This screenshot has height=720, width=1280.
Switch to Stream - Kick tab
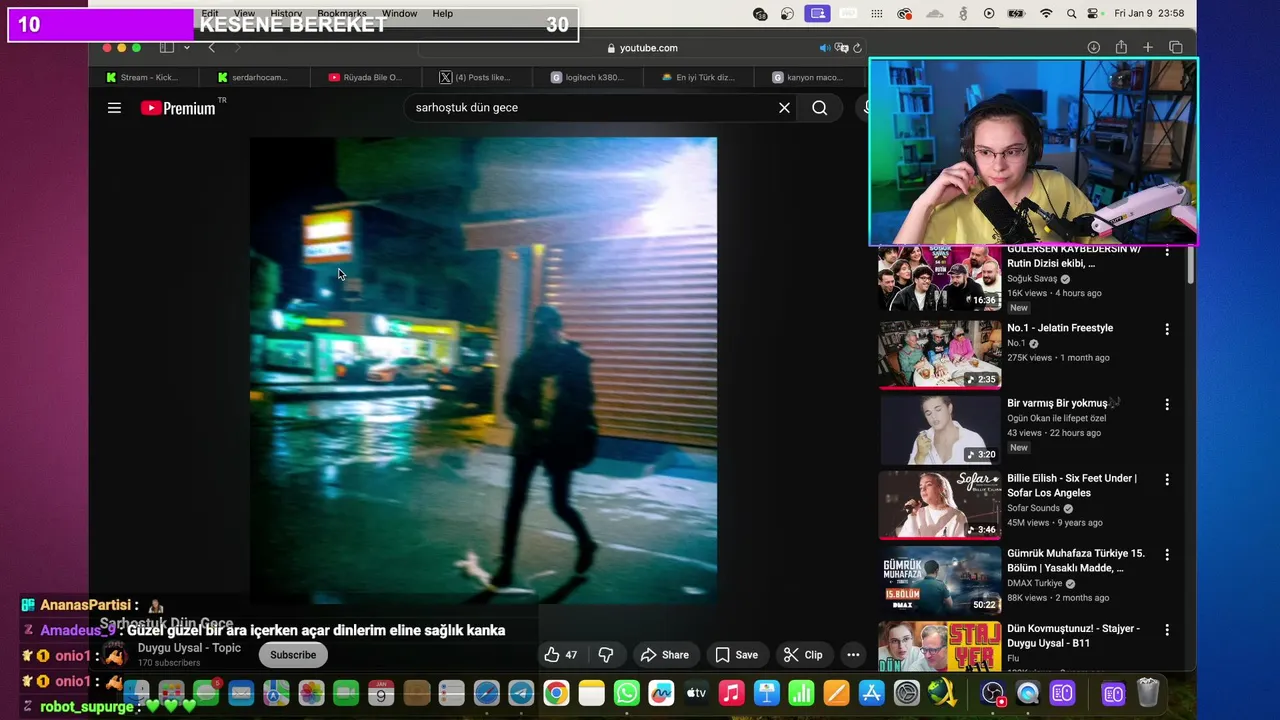point(142,77)
